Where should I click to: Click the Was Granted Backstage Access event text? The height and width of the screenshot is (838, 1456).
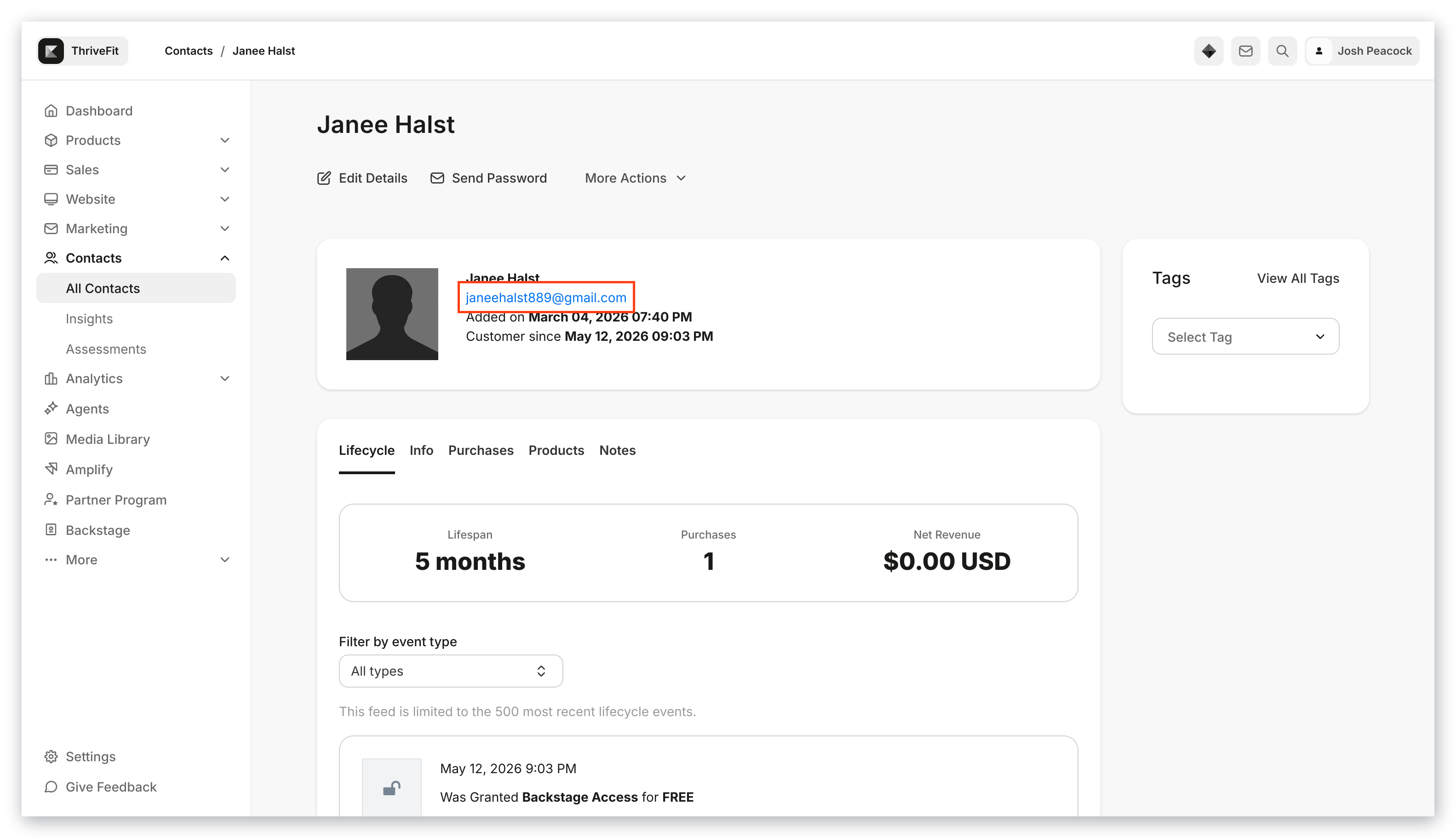click(567, 797)
